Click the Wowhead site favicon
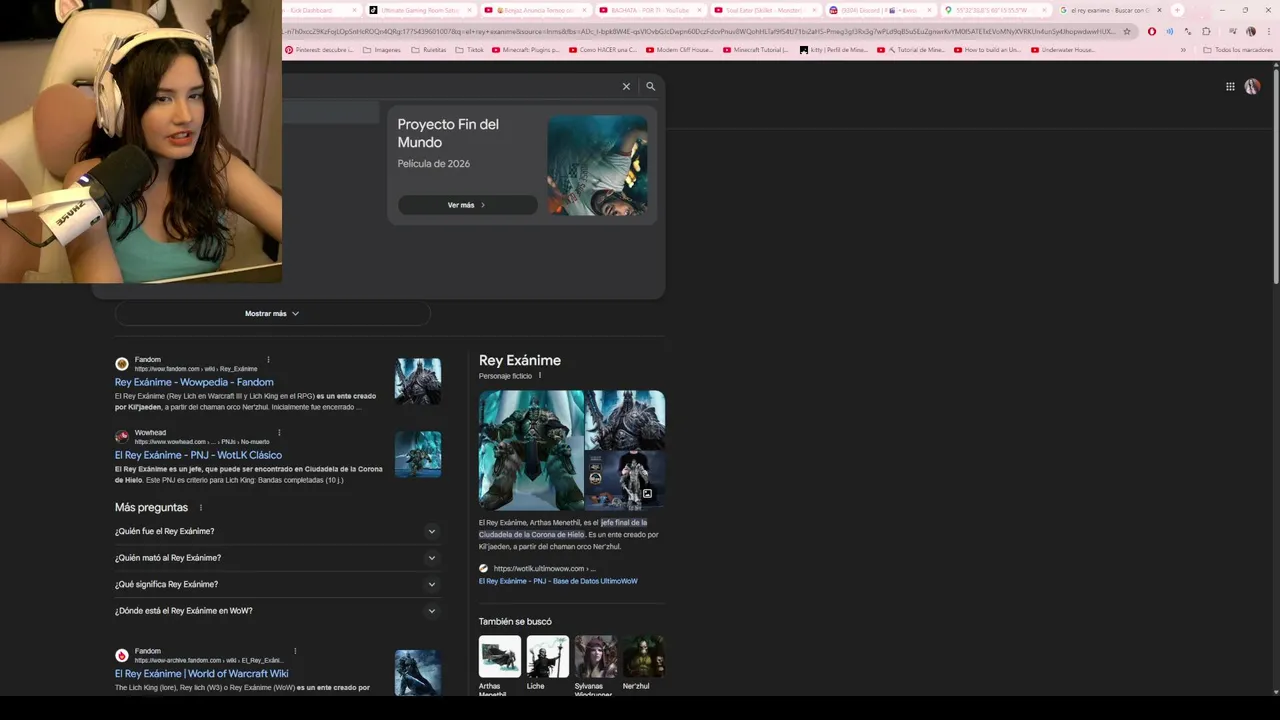Image resolution: width=1280 pixels, height=720 pixels. coord(122,437)
